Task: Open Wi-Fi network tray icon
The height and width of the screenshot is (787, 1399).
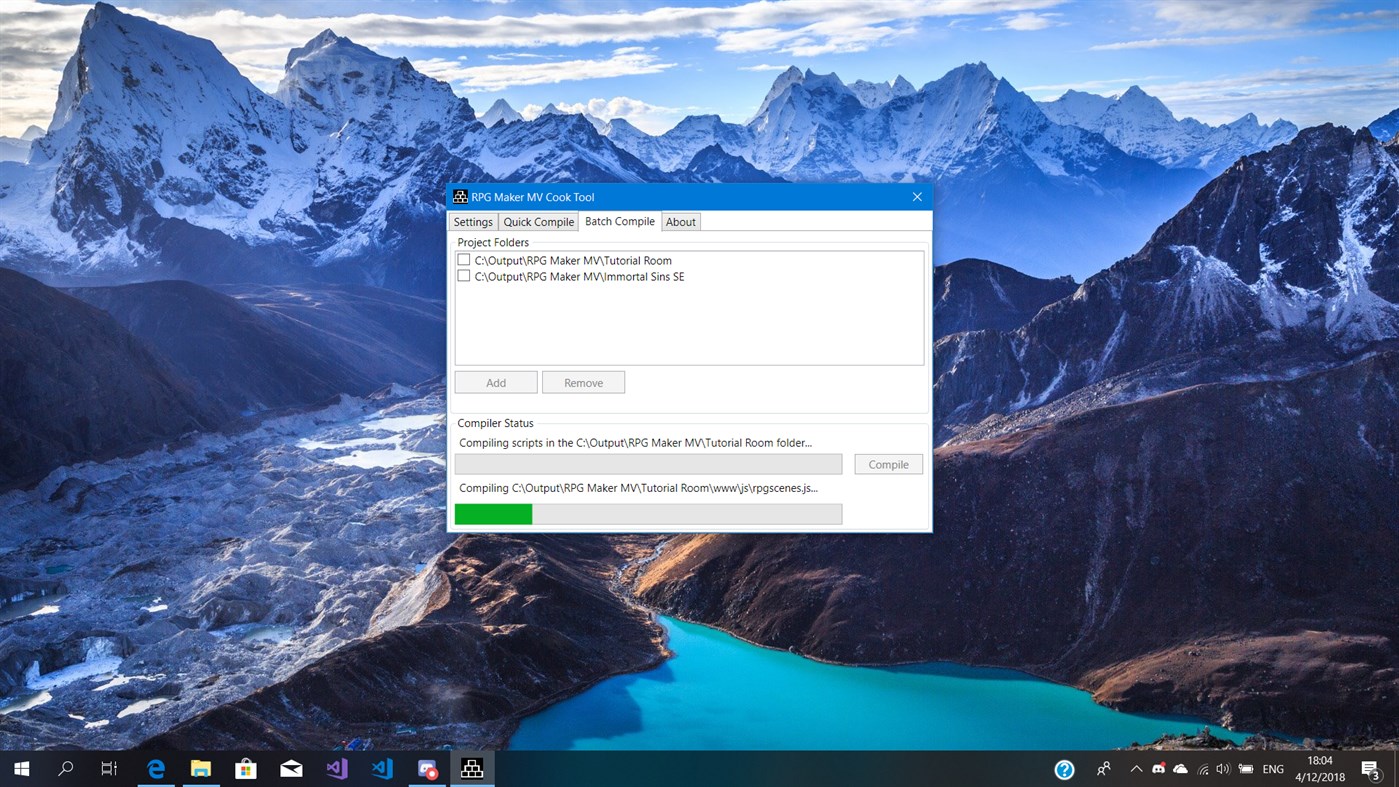Action: (1202, 769)
